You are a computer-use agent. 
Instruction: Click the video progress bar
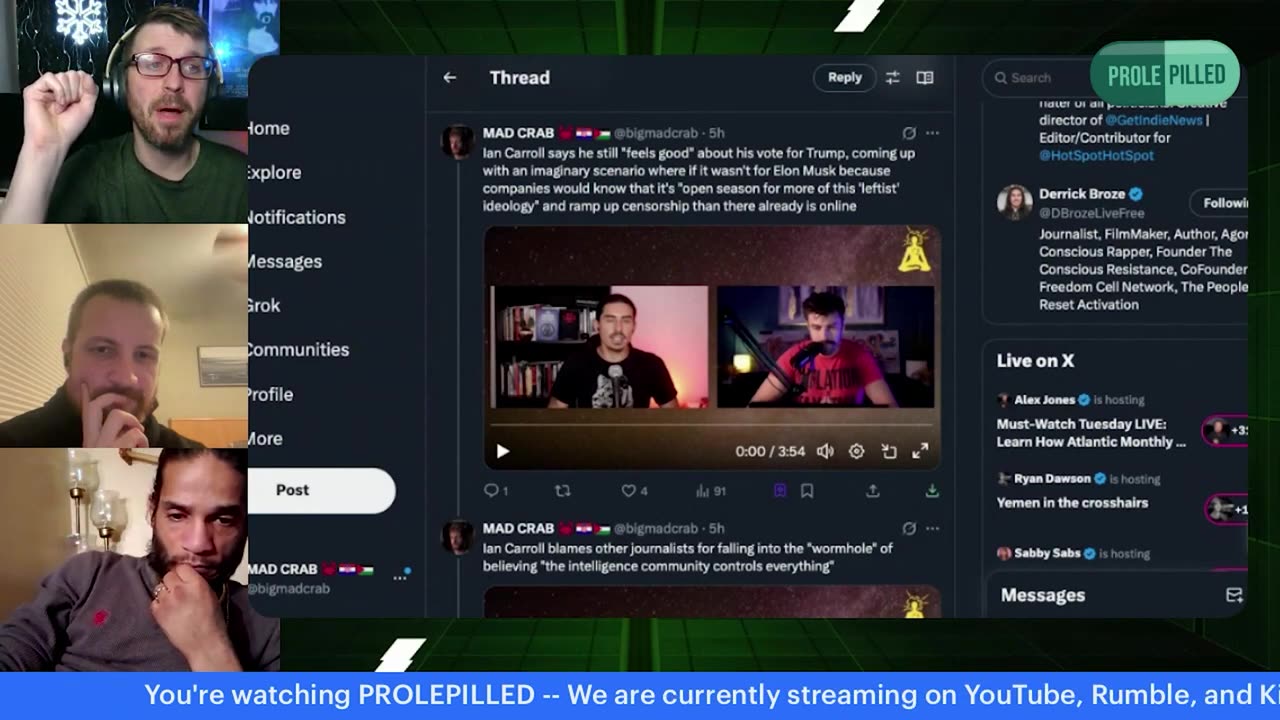pos(711,427)
